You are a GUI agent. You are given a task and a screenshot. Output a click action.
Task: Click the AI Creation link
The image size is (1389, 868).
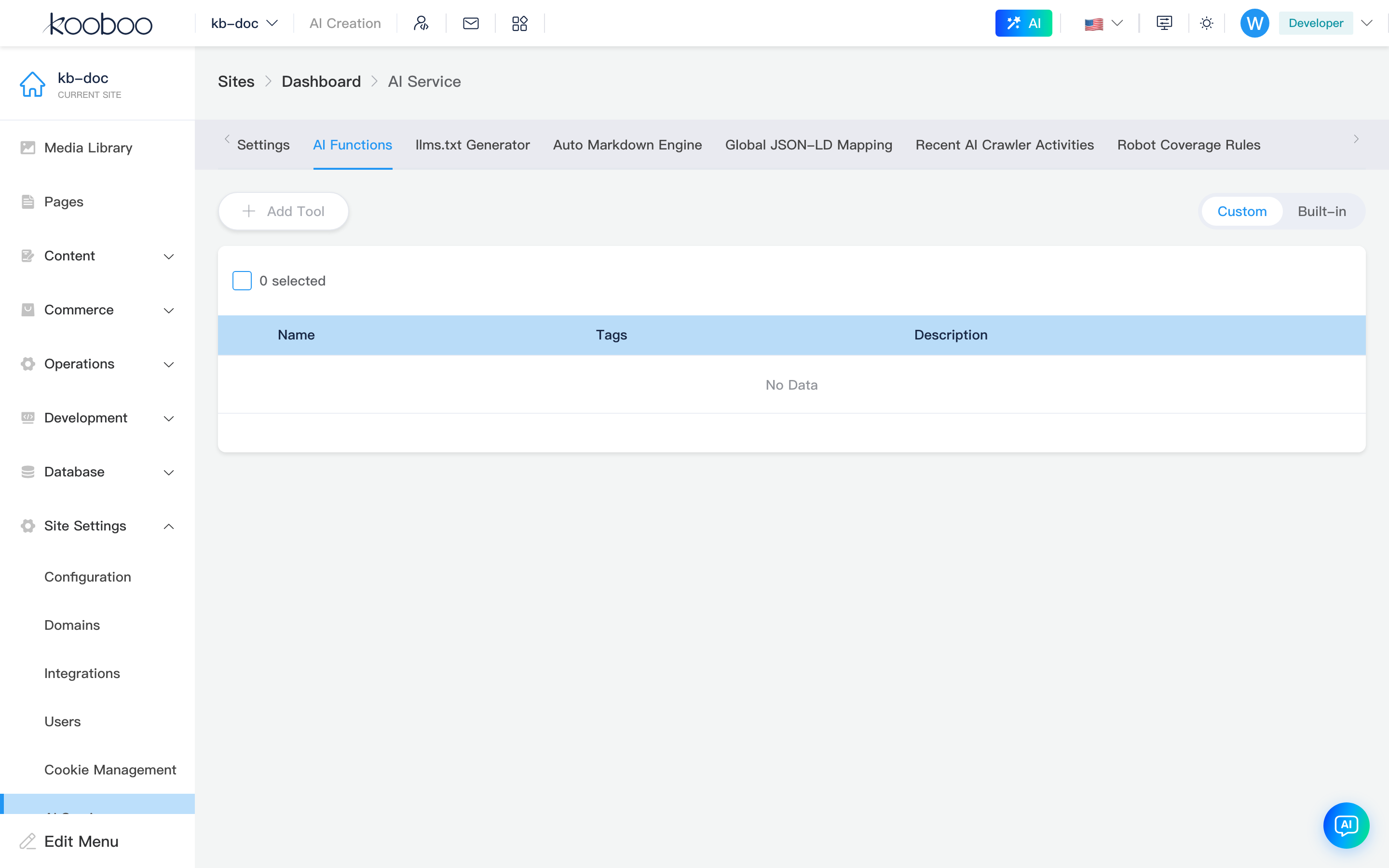[345, 23]
